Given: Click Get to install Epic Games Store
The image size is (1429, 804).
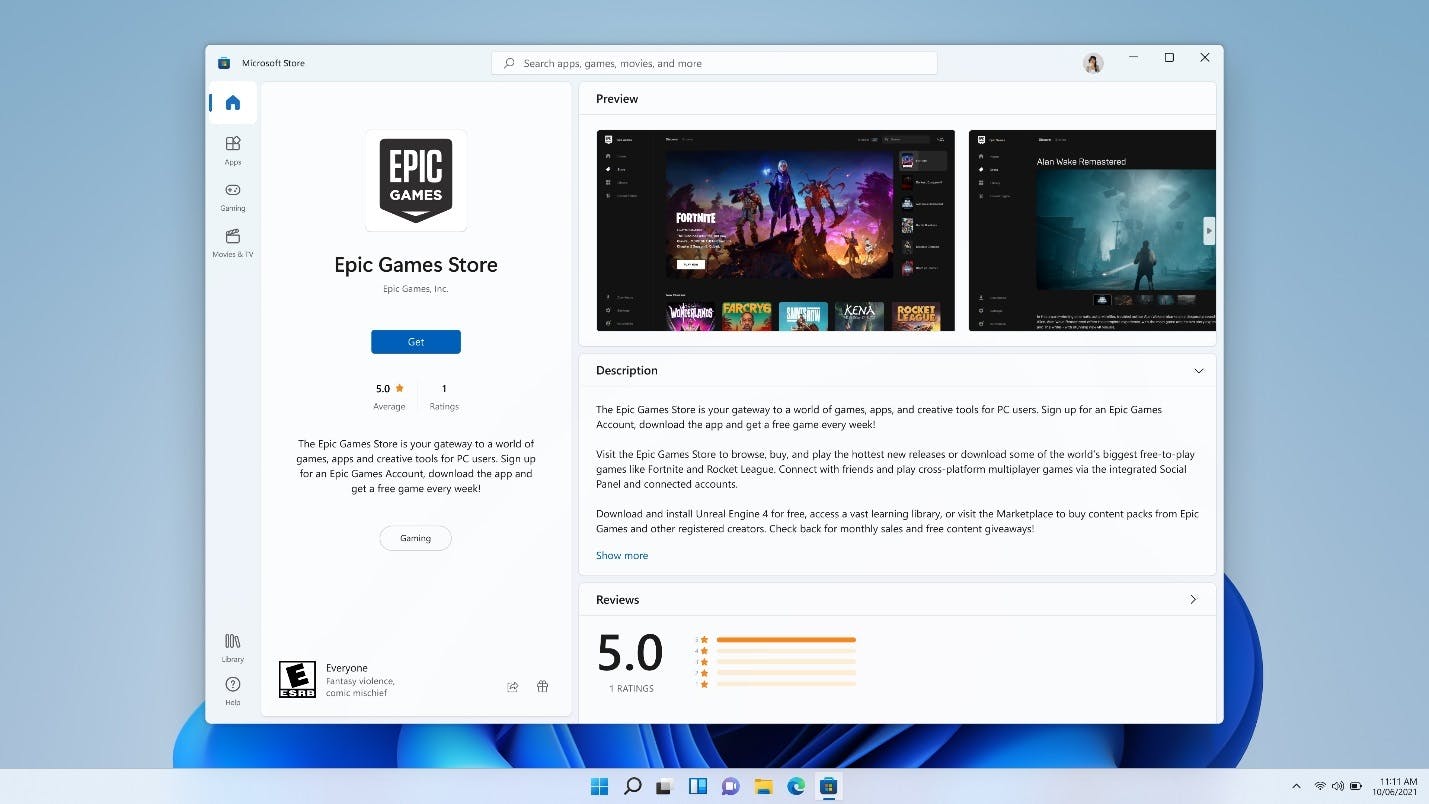Looking at the screenshot, I should click(415, 341).
